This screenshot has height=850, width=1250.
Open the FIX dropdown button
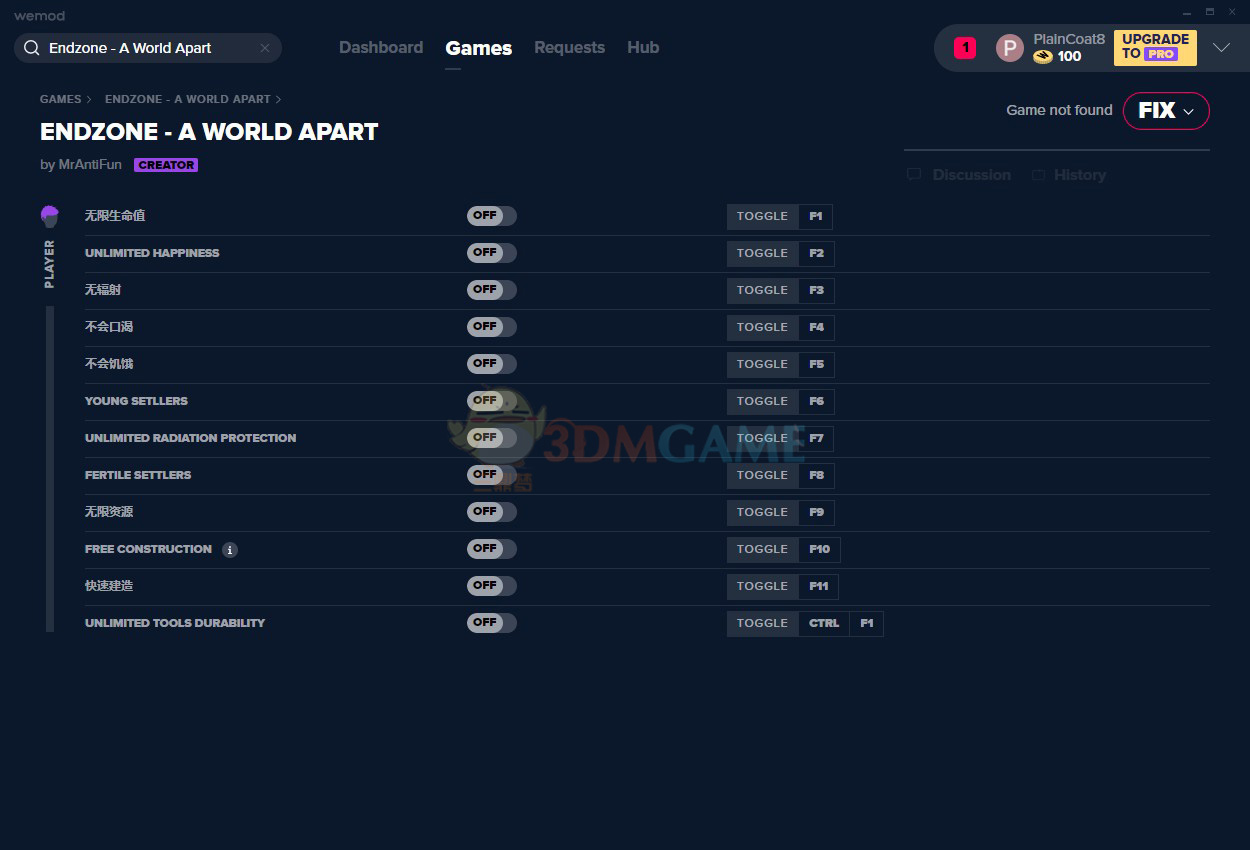click(1166, 111)
